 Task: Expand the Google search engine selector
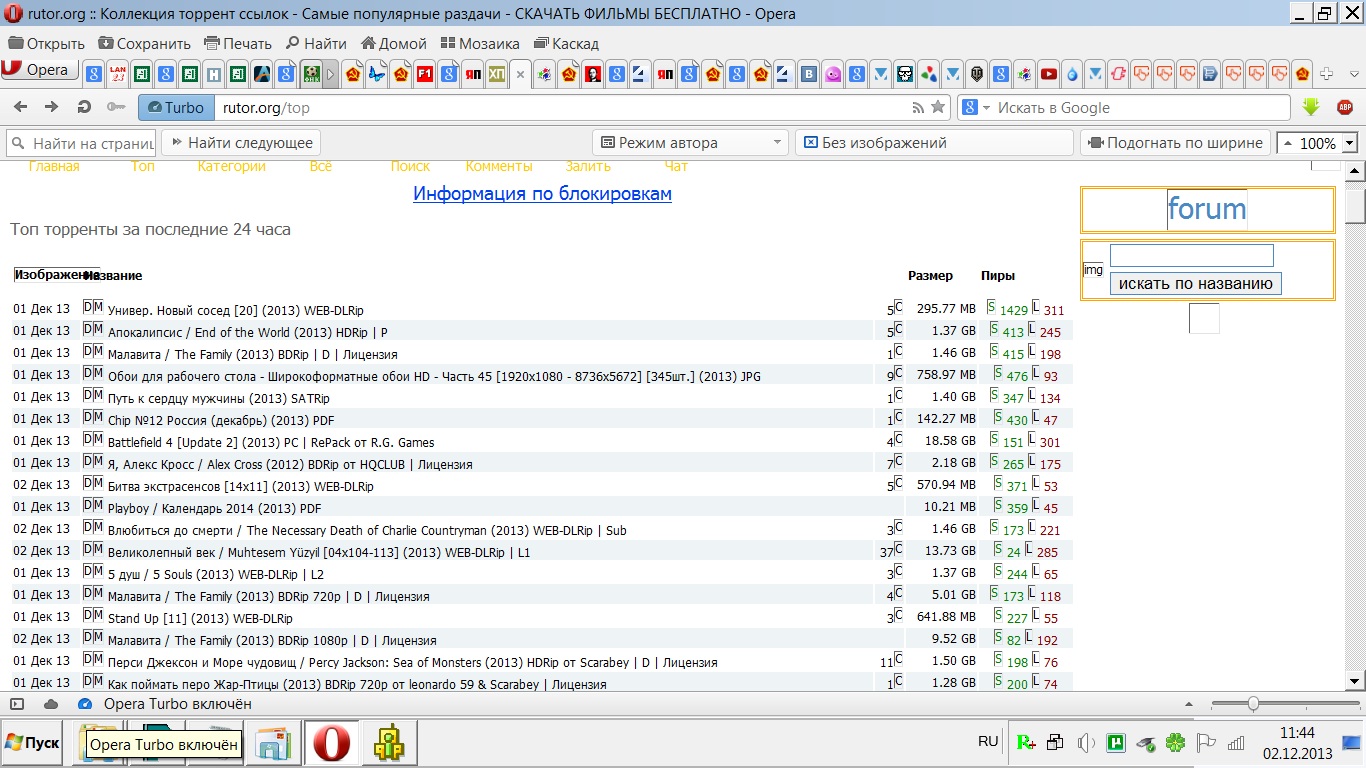point(986,108)
